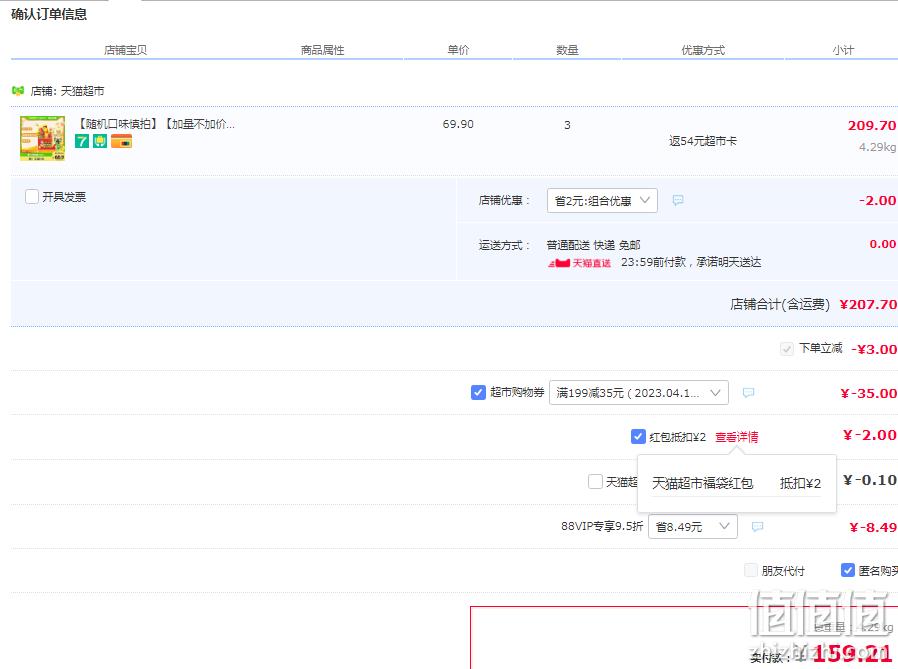Uncheck the 匿名购买 checkbox

[x=848, y=570]
